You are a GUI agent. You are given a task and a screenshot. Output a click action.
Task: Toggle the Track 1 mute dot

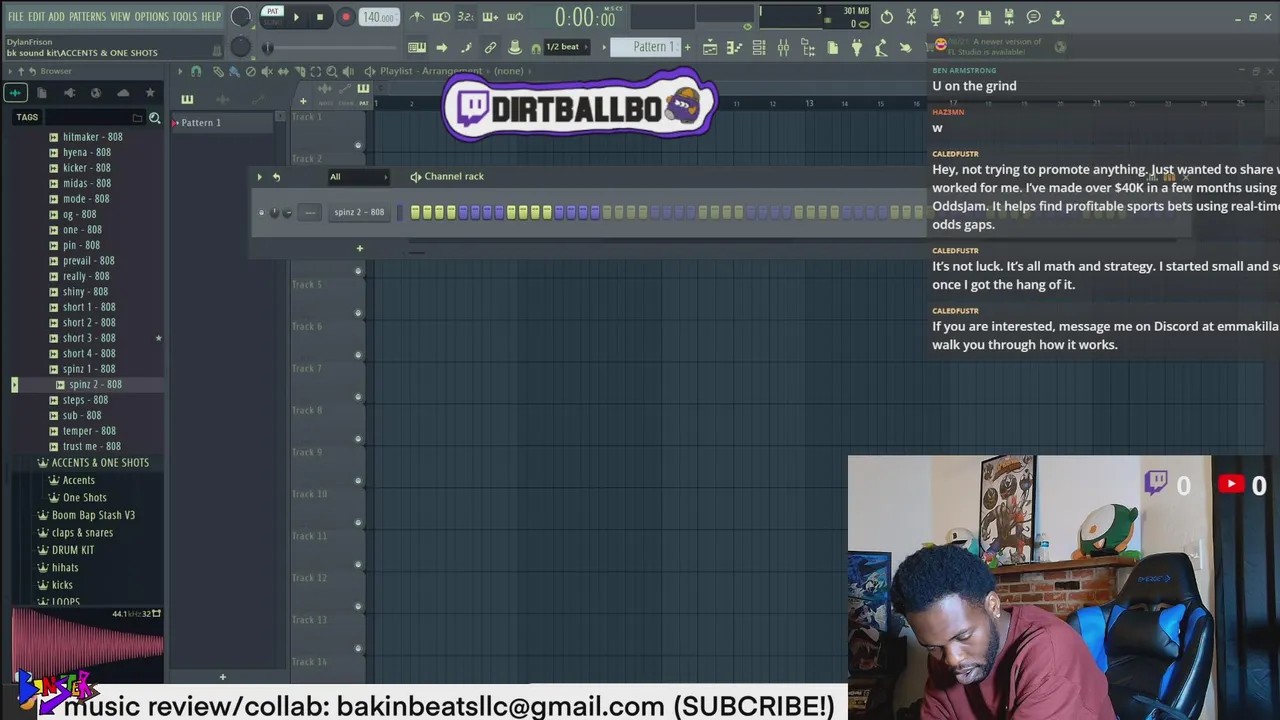pos(358,146)
